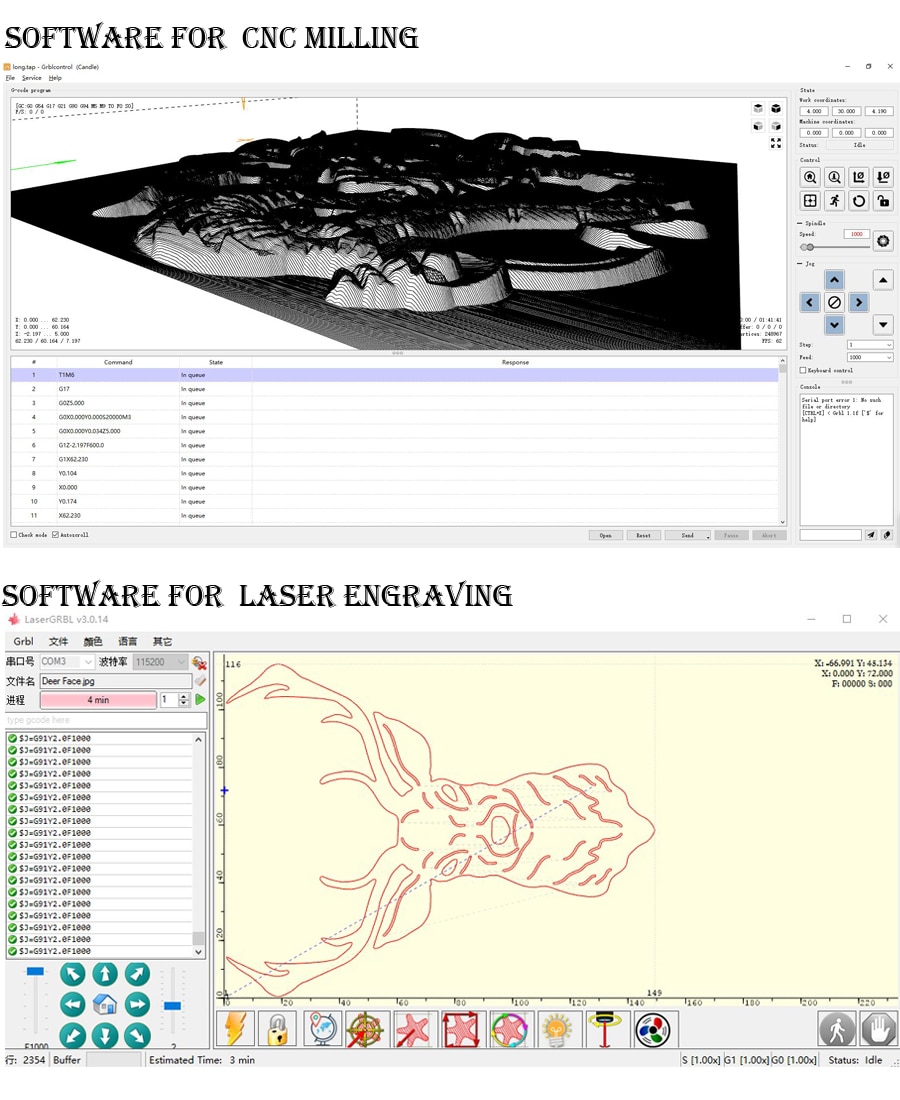The image size is (900, 1100).
Task: Click the LaserGRBL unlock padlock icon
Action: pyautogui.click(x=277, y=1031)
